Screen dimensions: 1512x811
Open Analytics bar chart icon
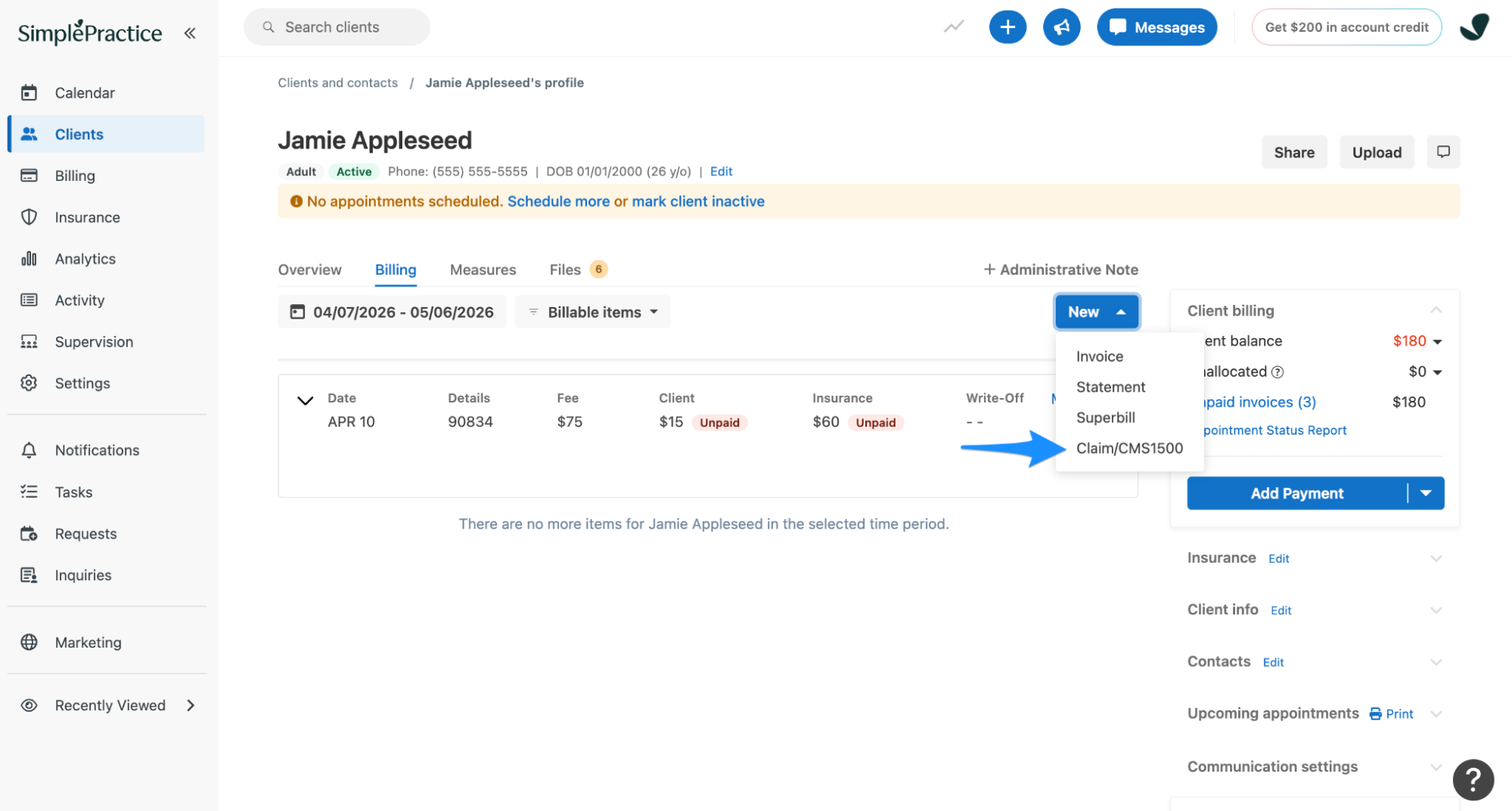tap(29, 259)
